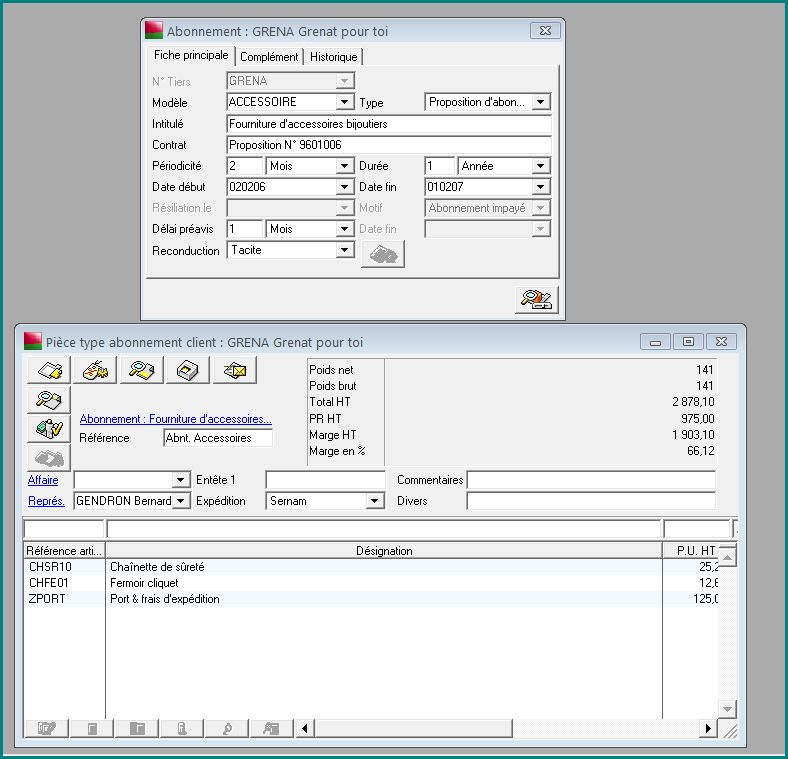Viewport: 788px width, 759px height.
Task: Click the Référence arti... column header
Action: point(64,551)
